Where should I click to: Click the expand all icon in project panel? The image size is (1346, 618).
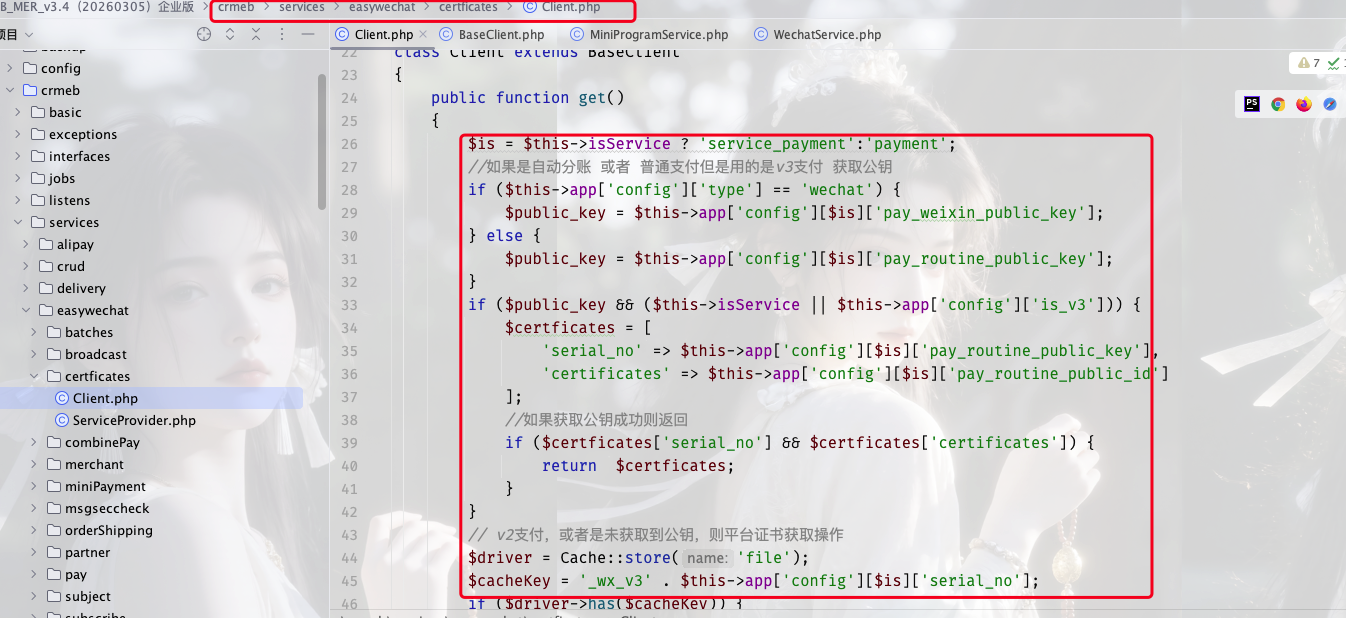pos(230,34)
